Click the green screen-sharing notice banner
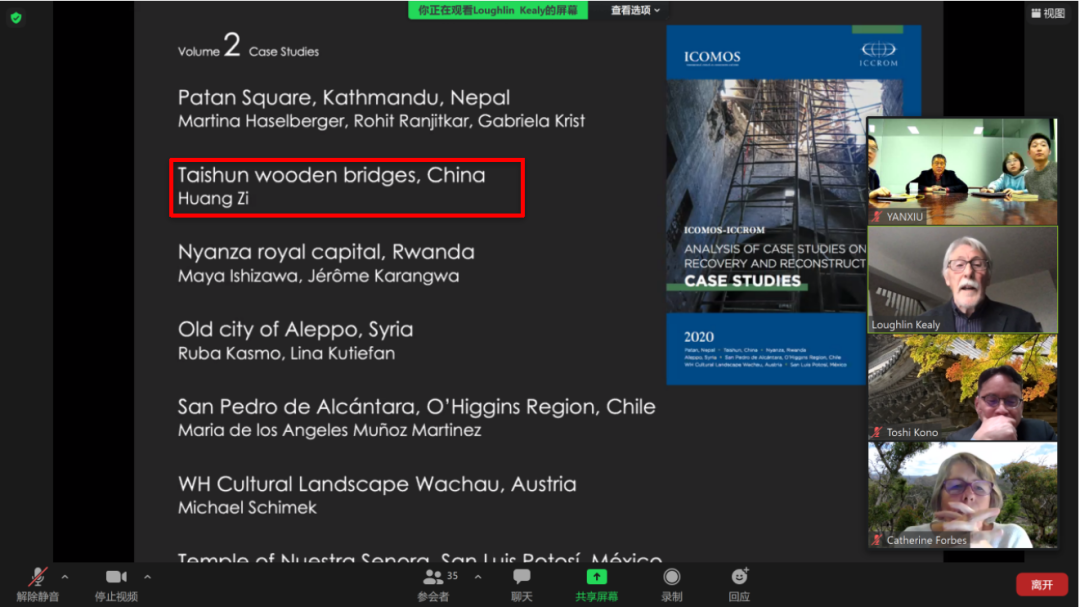 click(x=498, y=10)
